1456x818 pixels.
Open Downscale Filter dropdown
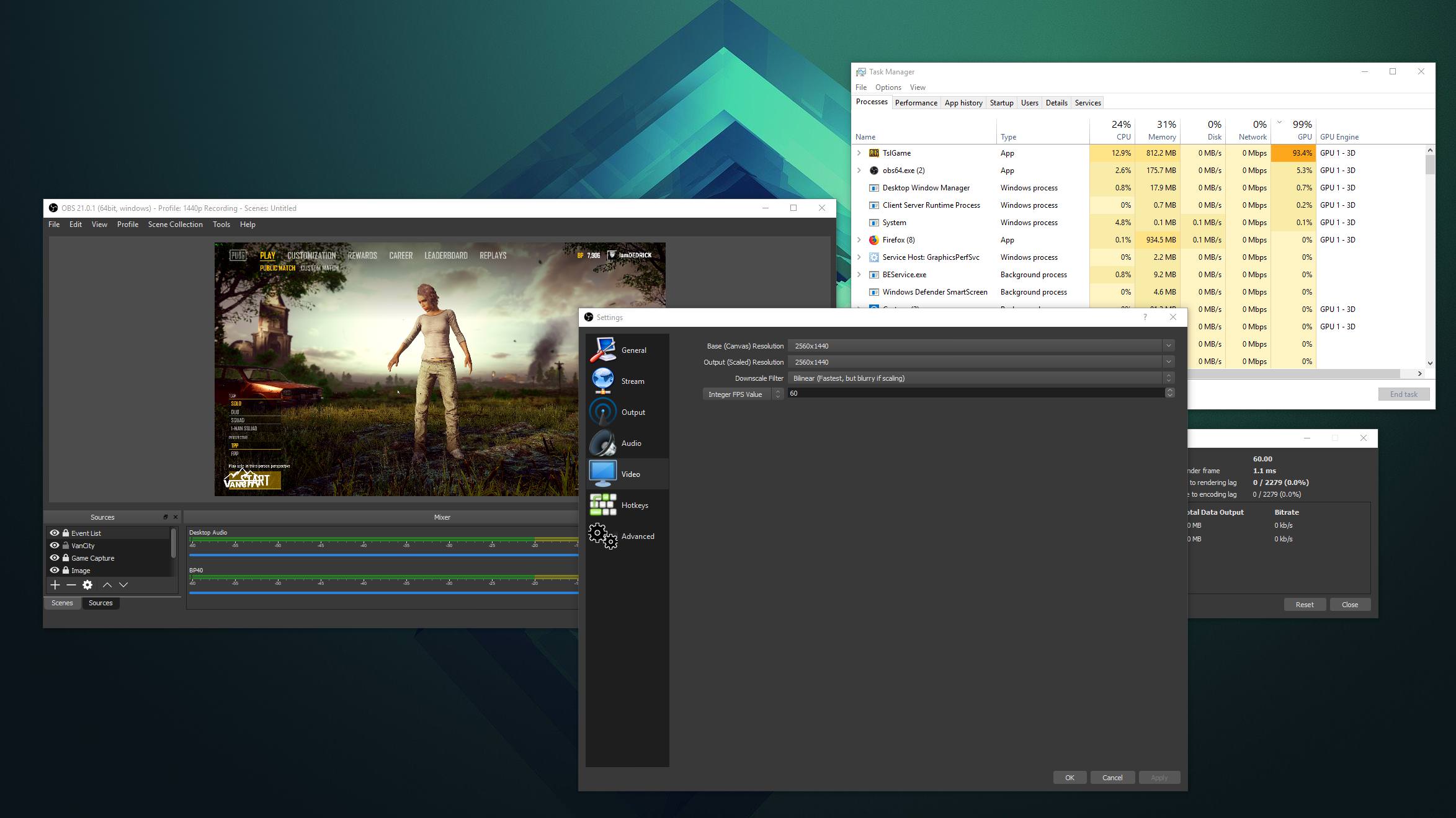click(981, 378)
